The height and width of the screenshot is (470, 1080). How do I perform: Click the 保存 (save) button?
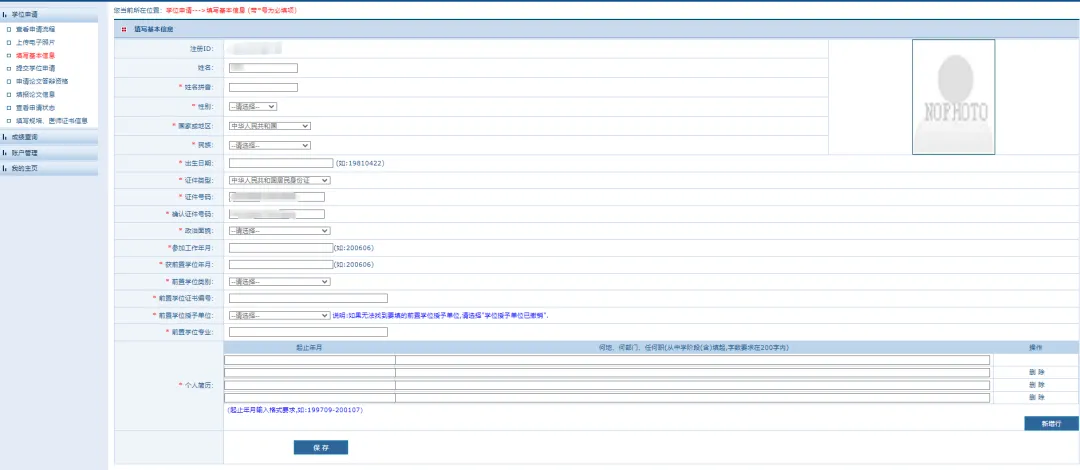click(321, 447)
